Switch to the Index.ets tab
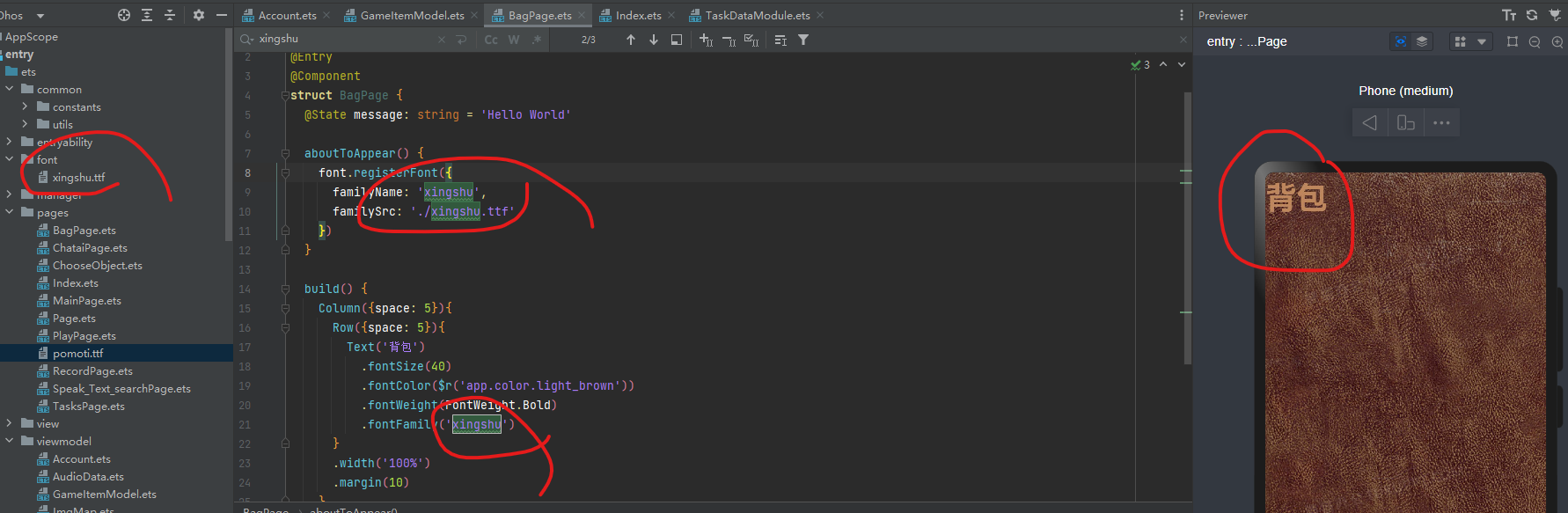The height and width of the screenshot is (513, 1568). [x=638, y=15]
